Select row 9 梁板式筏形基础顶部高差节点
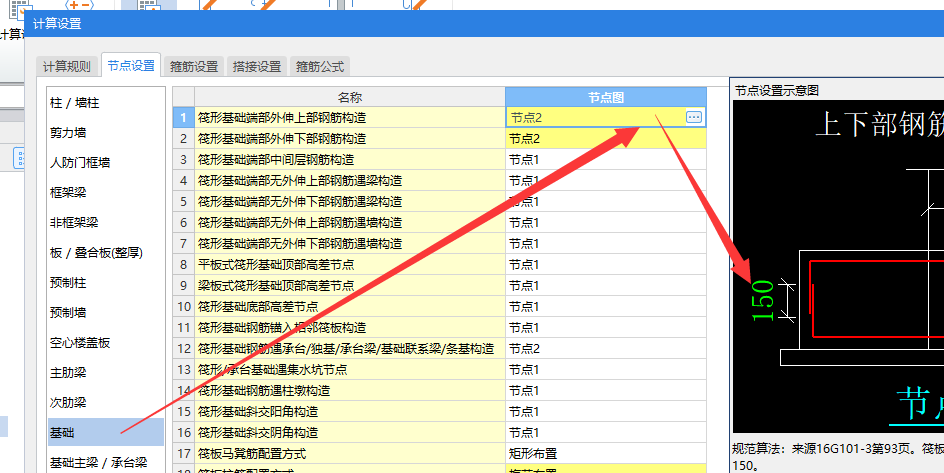This screenshot has height=473, width=944. (350, 285)
